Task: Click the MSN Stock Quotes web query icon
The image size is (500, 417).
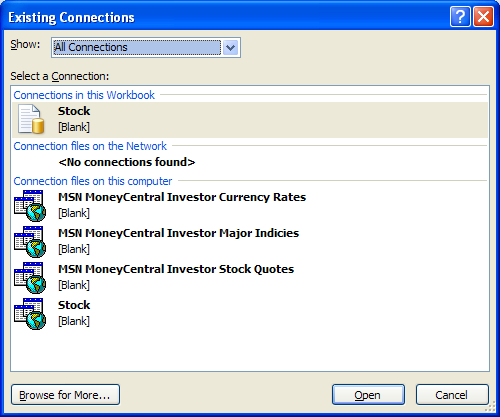Action: (x=30, y=278)
